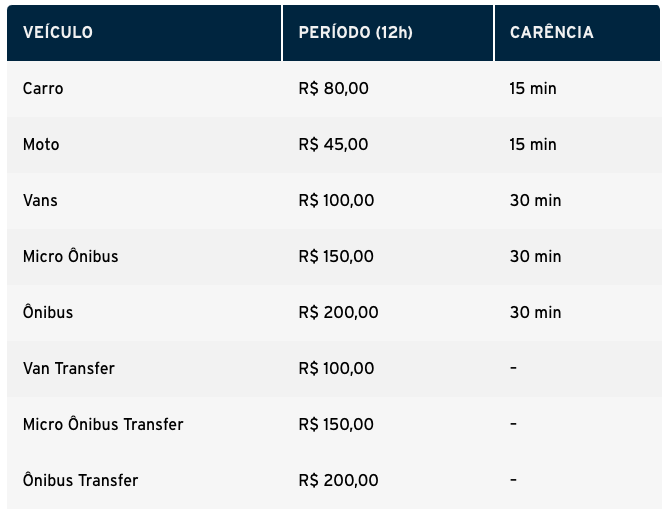Click the PERÍODO (12h) column header
This screenshot has width=664, height=512.
(355, 32)
